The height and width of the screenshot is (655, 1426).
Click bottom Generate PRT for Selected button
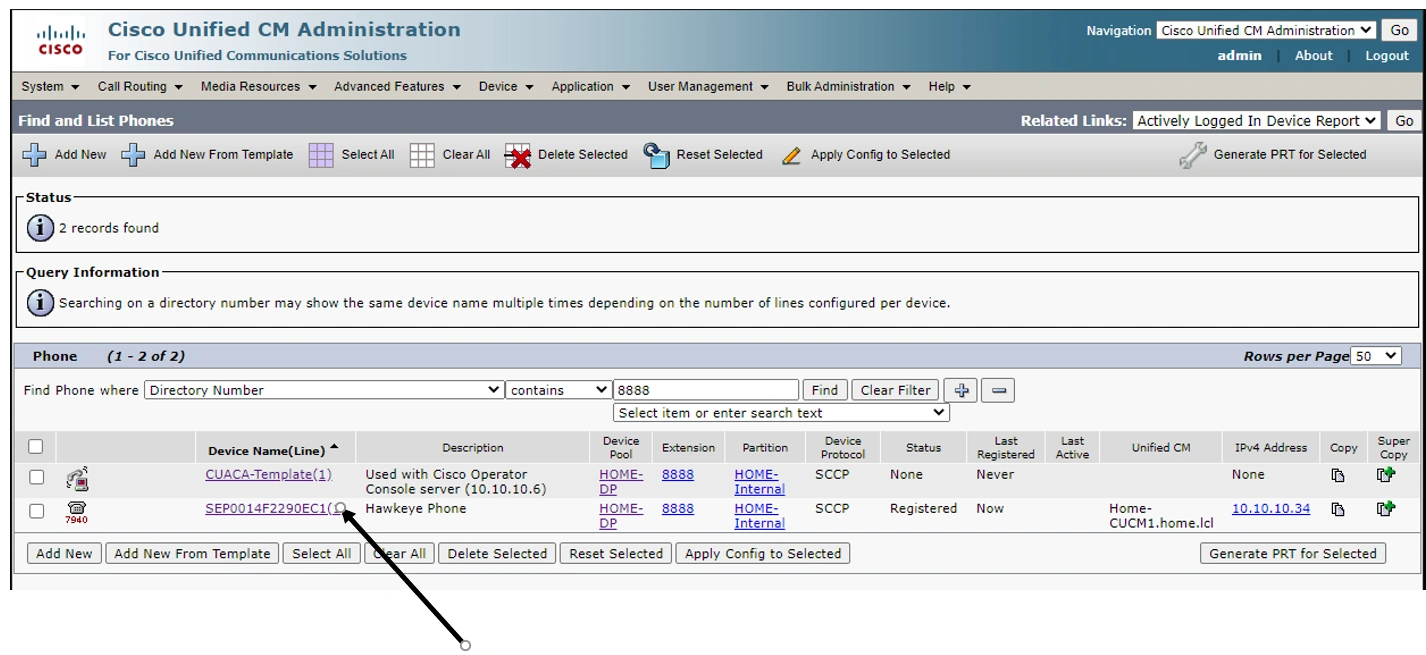[x=1293, y=554]
